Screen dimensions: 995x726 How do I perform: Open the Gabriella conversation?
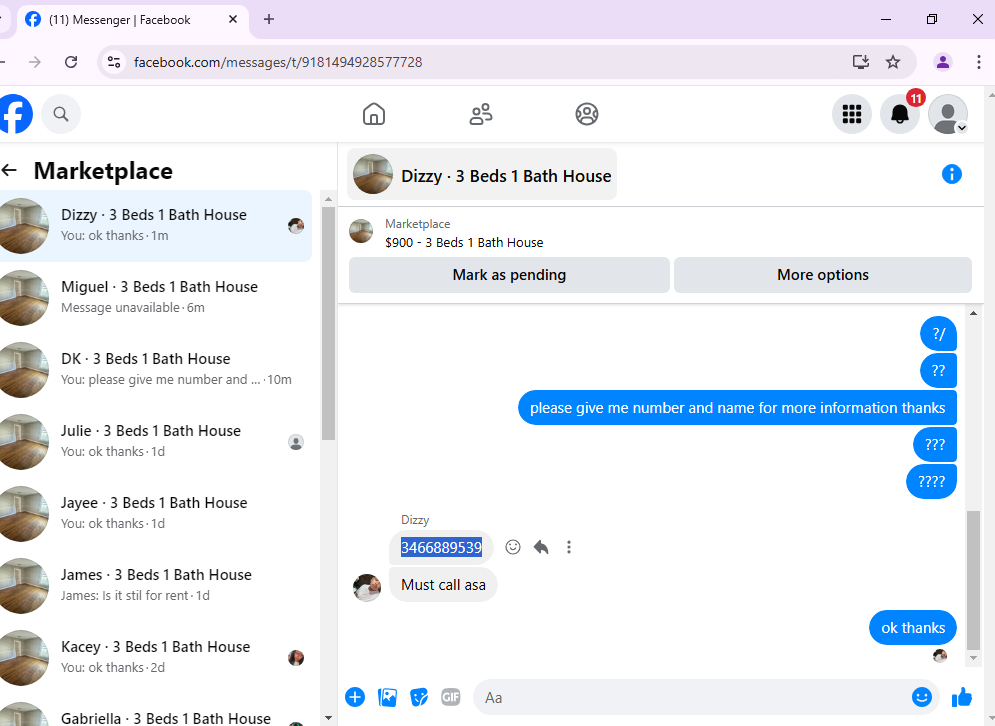pyautogui.click(x=155, y=714)
